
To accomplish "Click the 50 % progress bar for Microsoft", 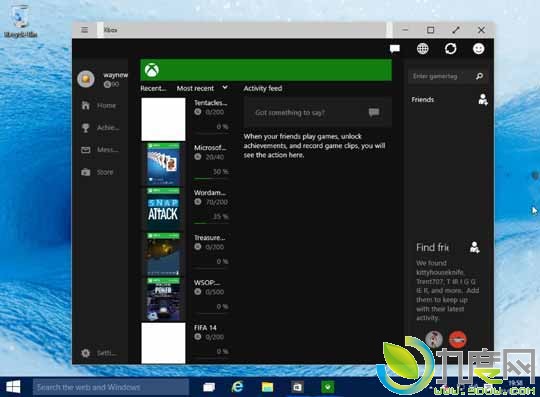I will tap(211, 178).
